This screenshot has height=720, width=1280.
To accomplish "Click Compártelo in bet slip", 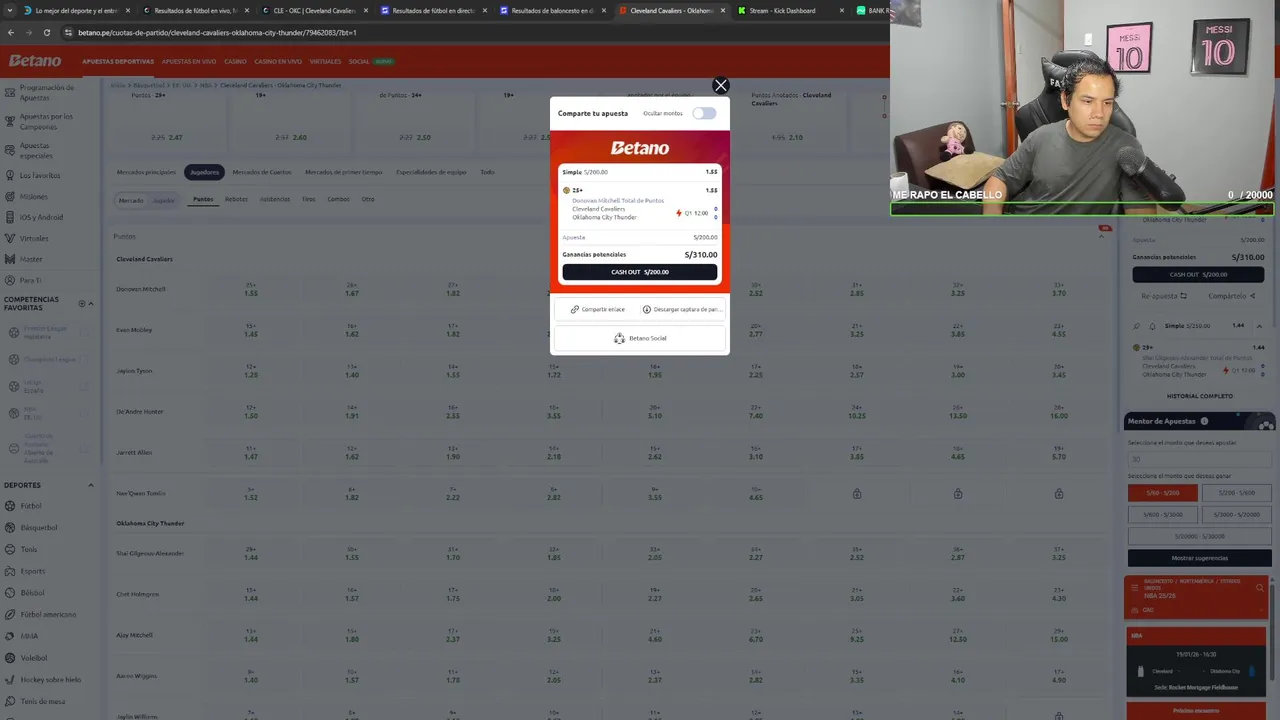I will click(1232, 296).
